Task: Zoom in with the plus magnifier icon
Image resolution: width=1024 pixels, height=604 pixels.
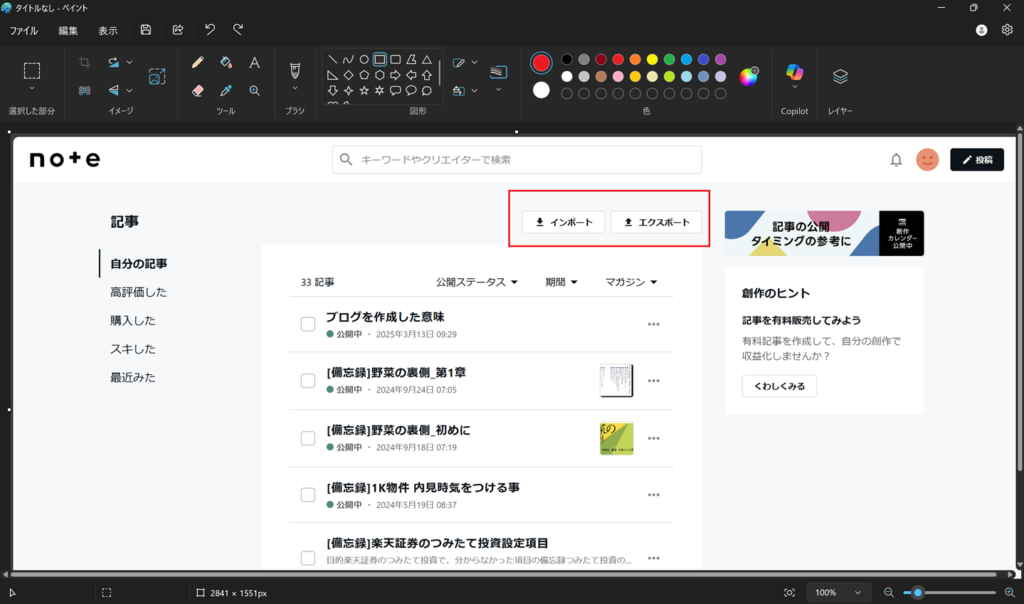Action: (1010, 593)
